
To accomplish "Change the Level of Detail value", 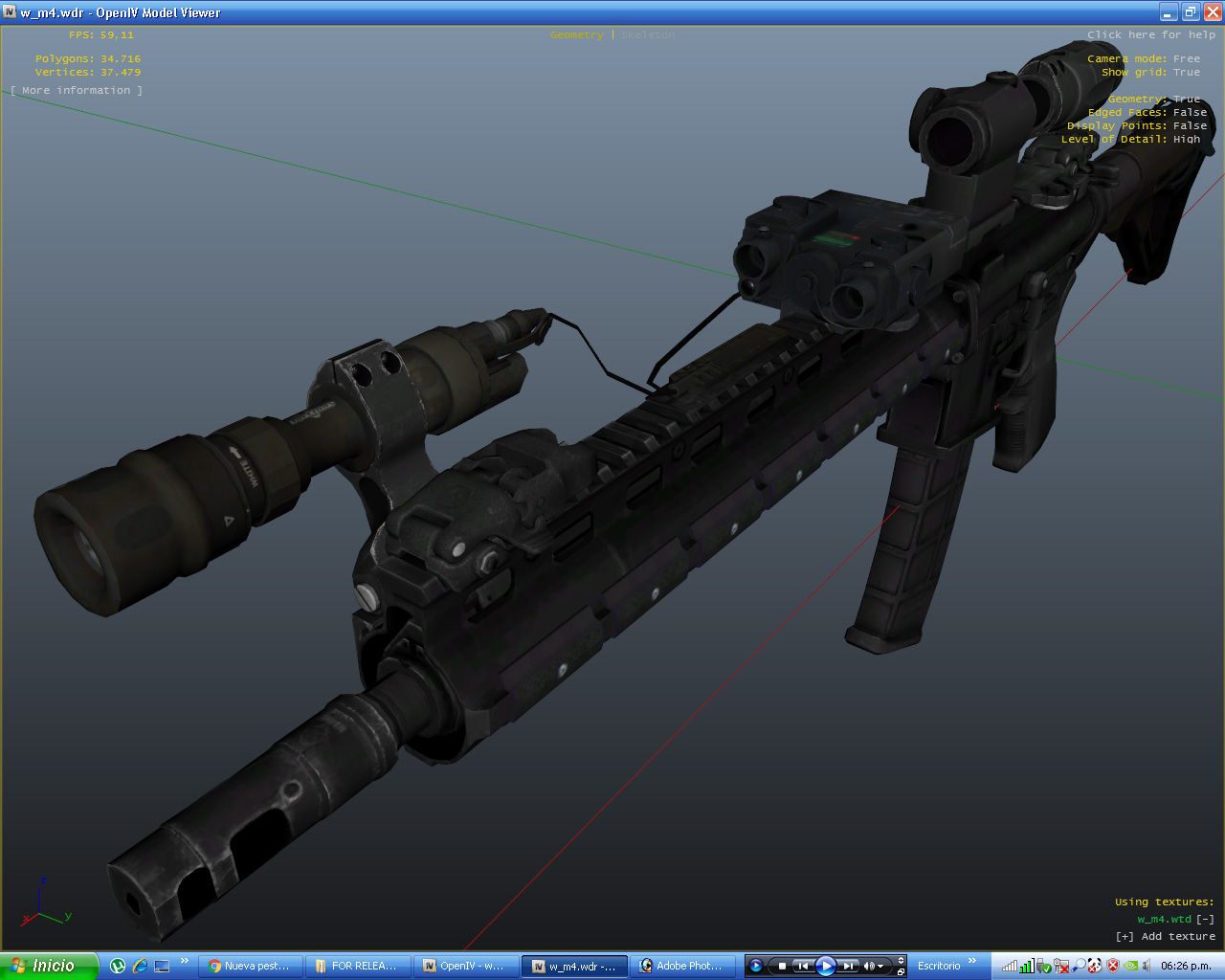I will point(1187,139).
